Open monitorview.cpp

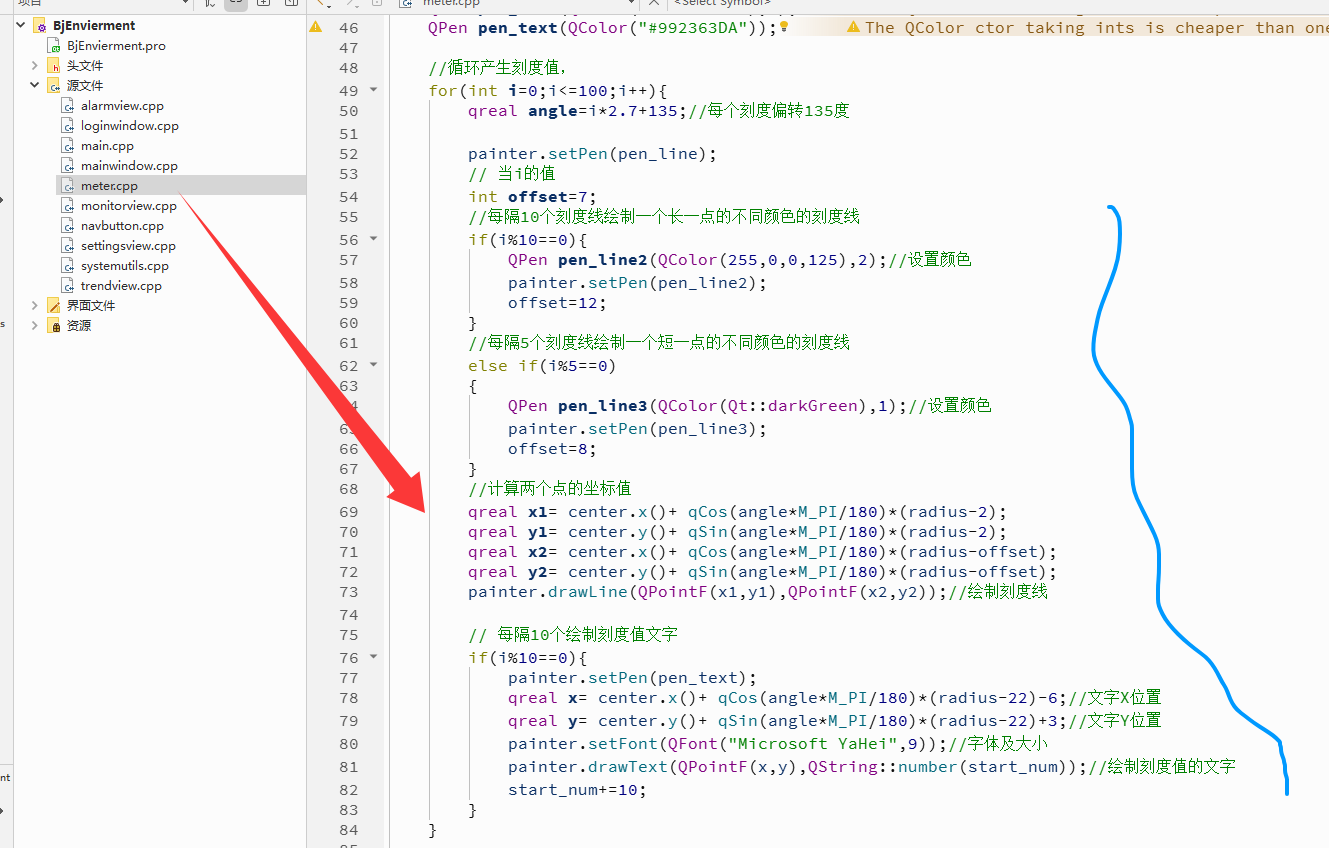pyautogui.click(x=129, y=206)
